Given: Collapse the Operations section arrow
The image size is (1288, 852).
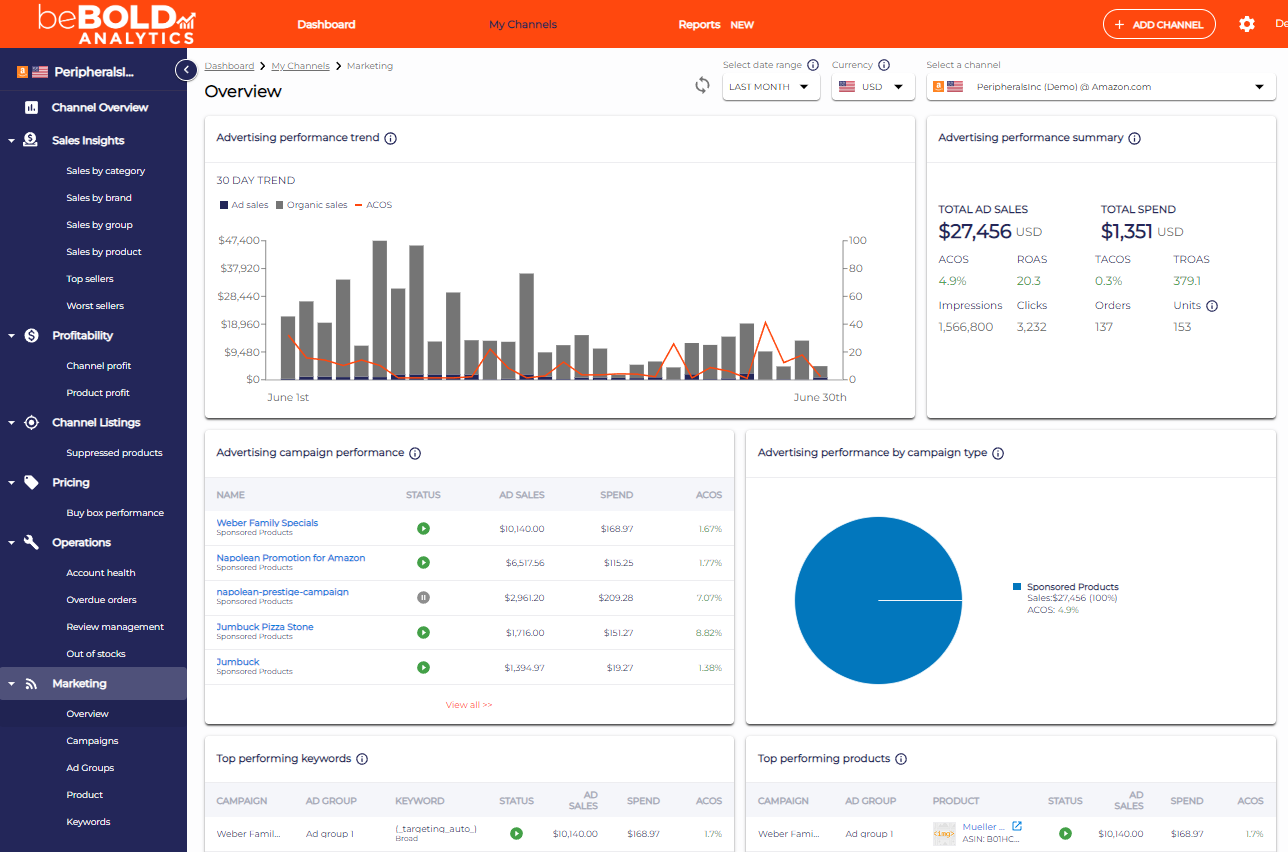Looking at the screenshot, I should tap(11, 543).
